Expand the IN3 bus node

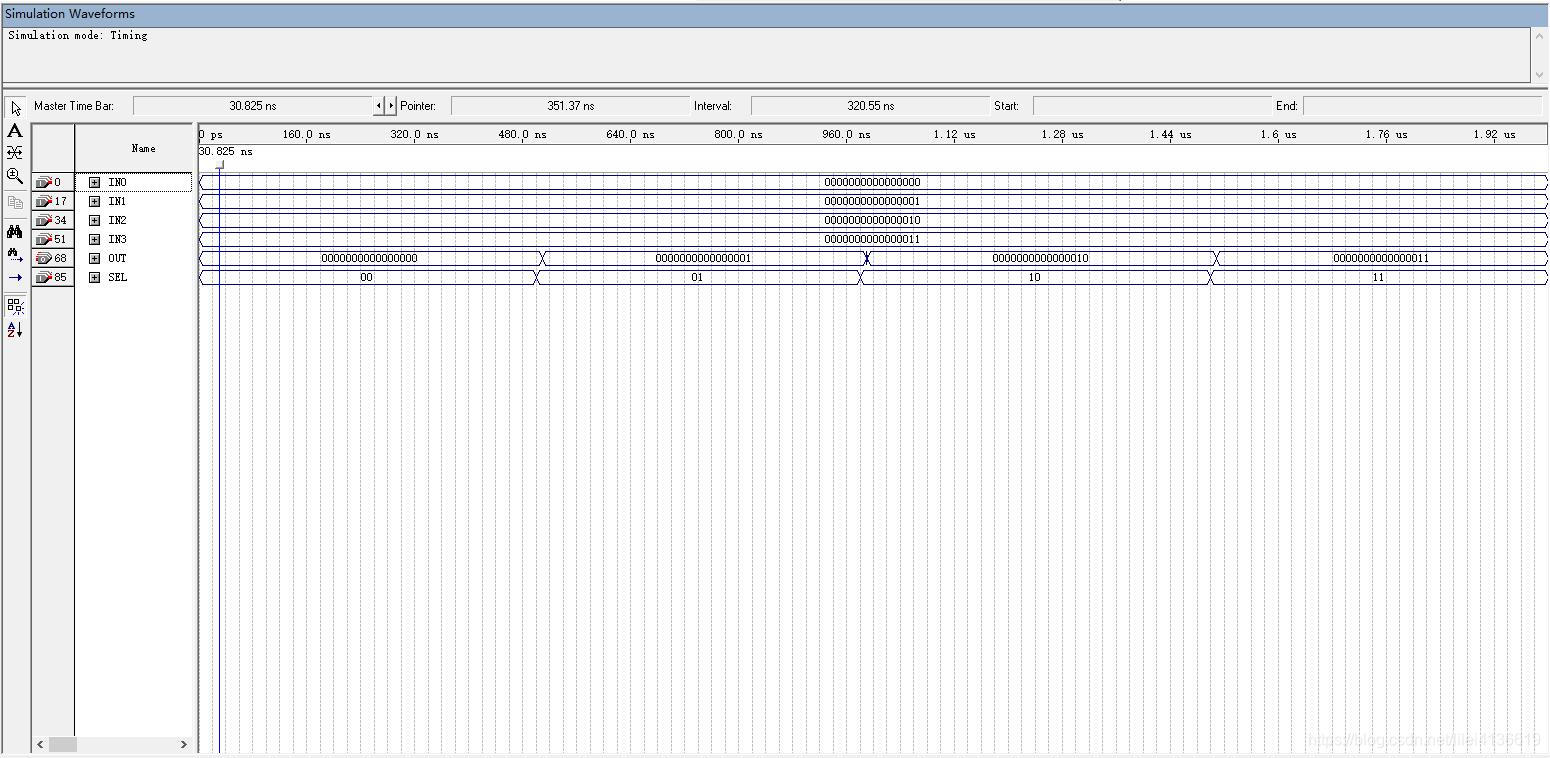pyautogui.click(x=94, y=239)
